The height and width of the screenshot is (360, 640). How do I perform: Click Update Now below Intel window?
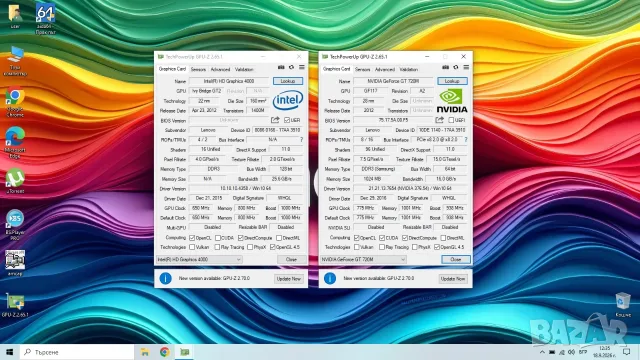[289, 279]
